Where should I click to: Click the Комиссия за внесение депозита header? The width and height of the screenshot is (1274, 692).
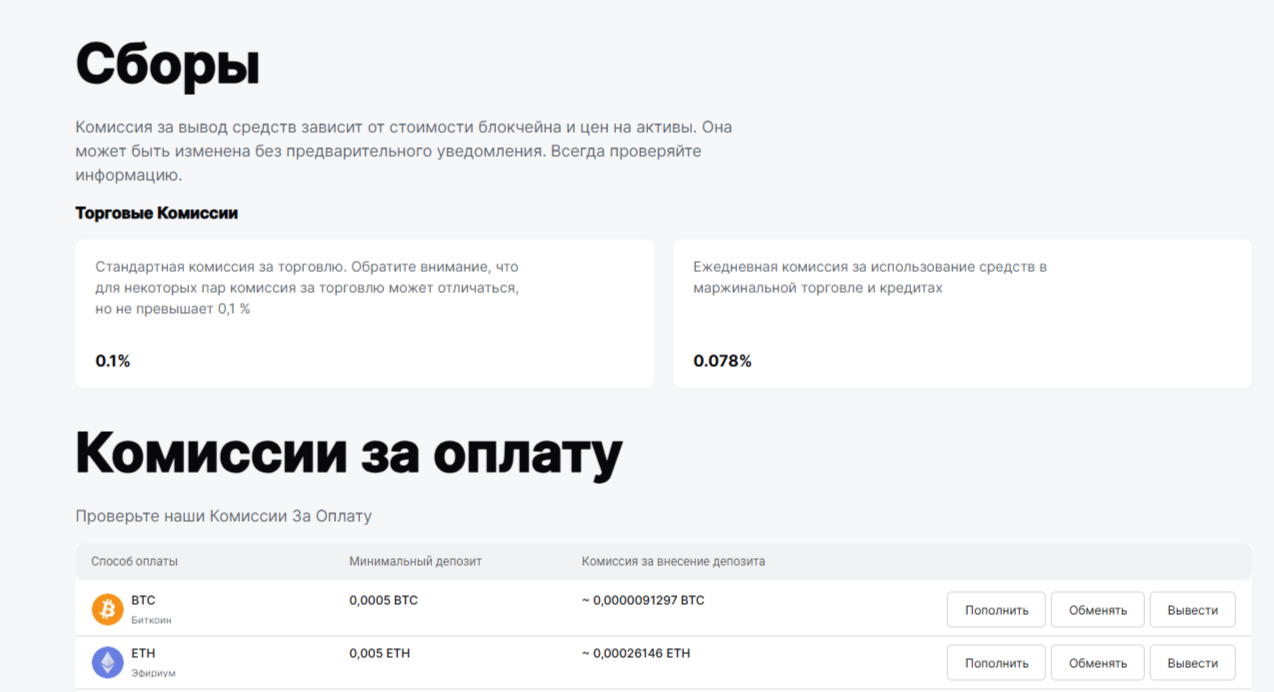[x=673, y=561]
